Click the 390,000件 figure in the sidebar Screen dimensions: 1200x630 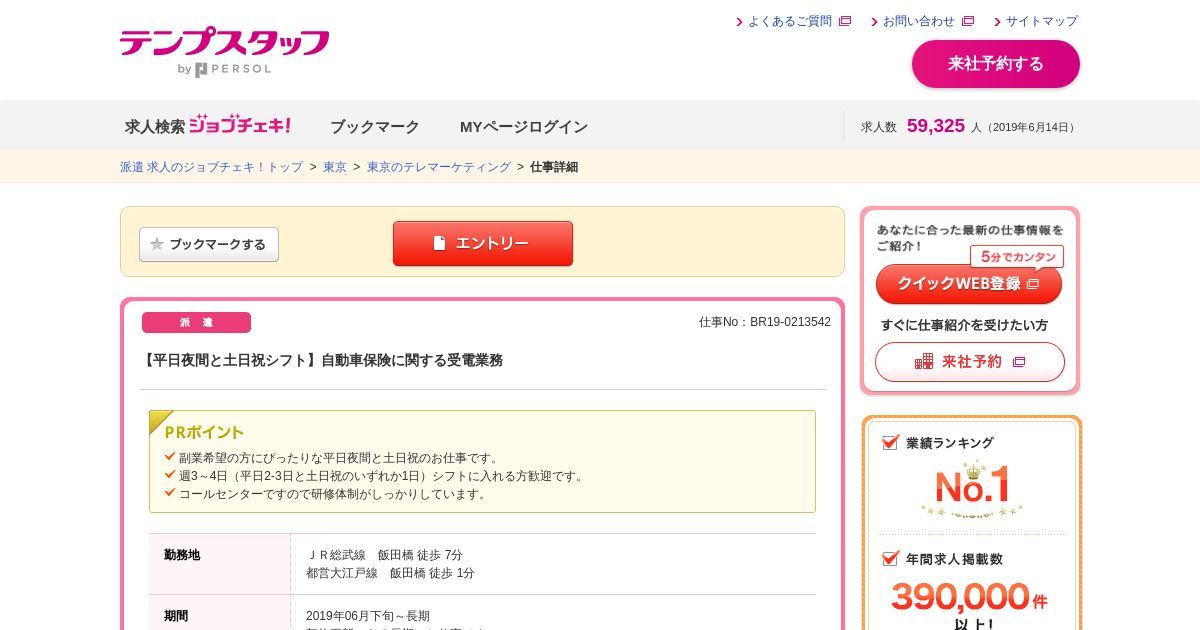(x=969, y=597)
